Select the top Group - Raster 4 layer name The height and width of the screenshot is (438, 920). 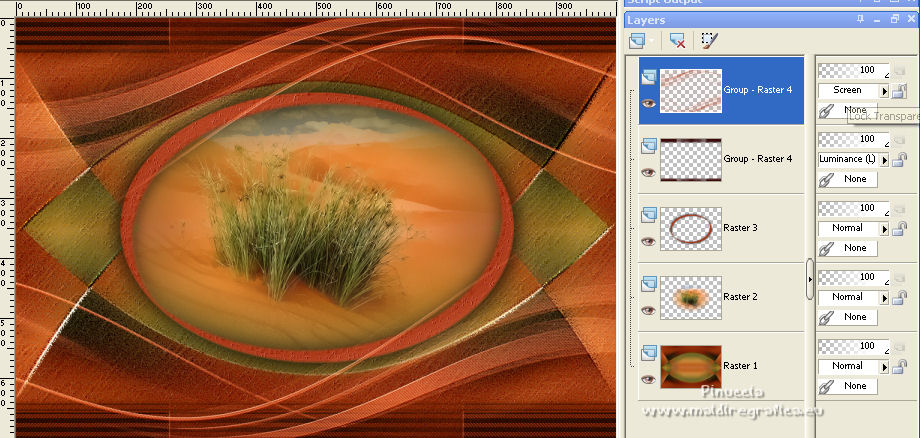click(757, 90)
